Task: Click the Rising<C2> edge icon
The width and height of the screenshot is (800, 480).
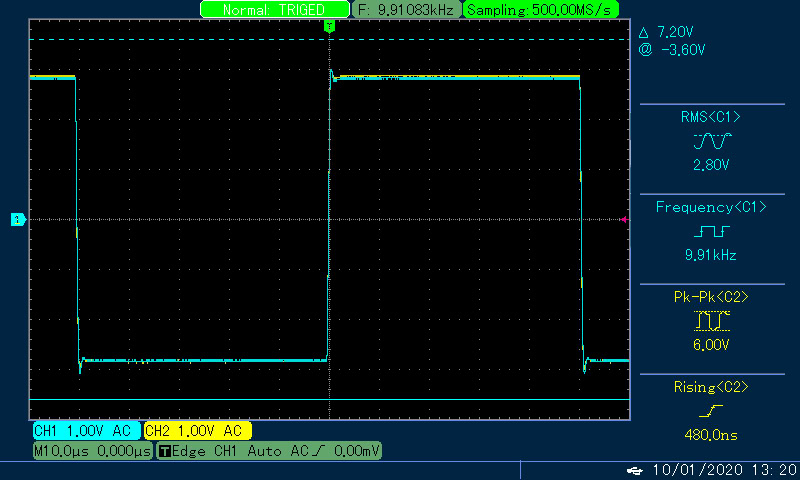Action: pos(711,411)
